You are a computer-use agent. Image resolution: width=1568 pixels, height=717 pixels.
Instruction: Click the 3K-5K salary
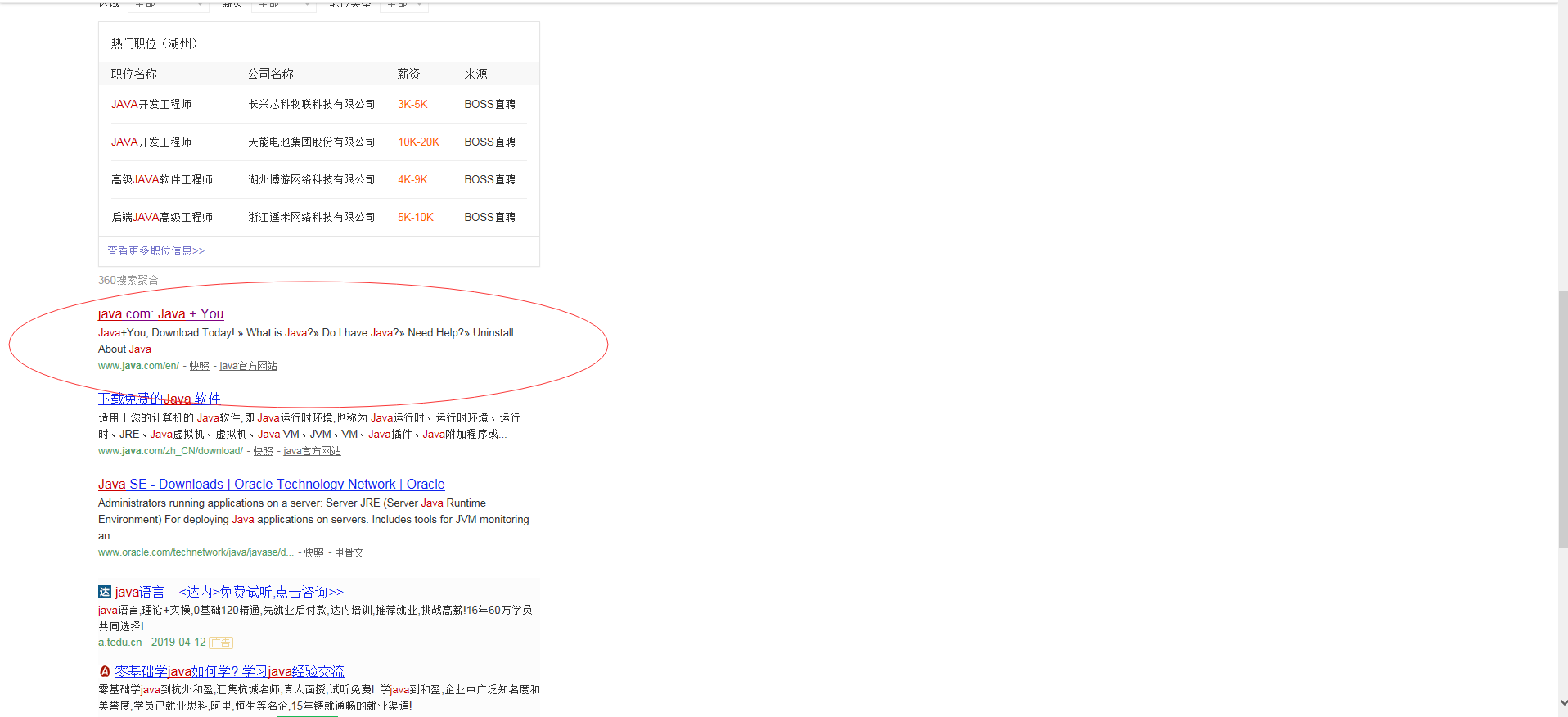pyautogui.click(x=412, y=104)
